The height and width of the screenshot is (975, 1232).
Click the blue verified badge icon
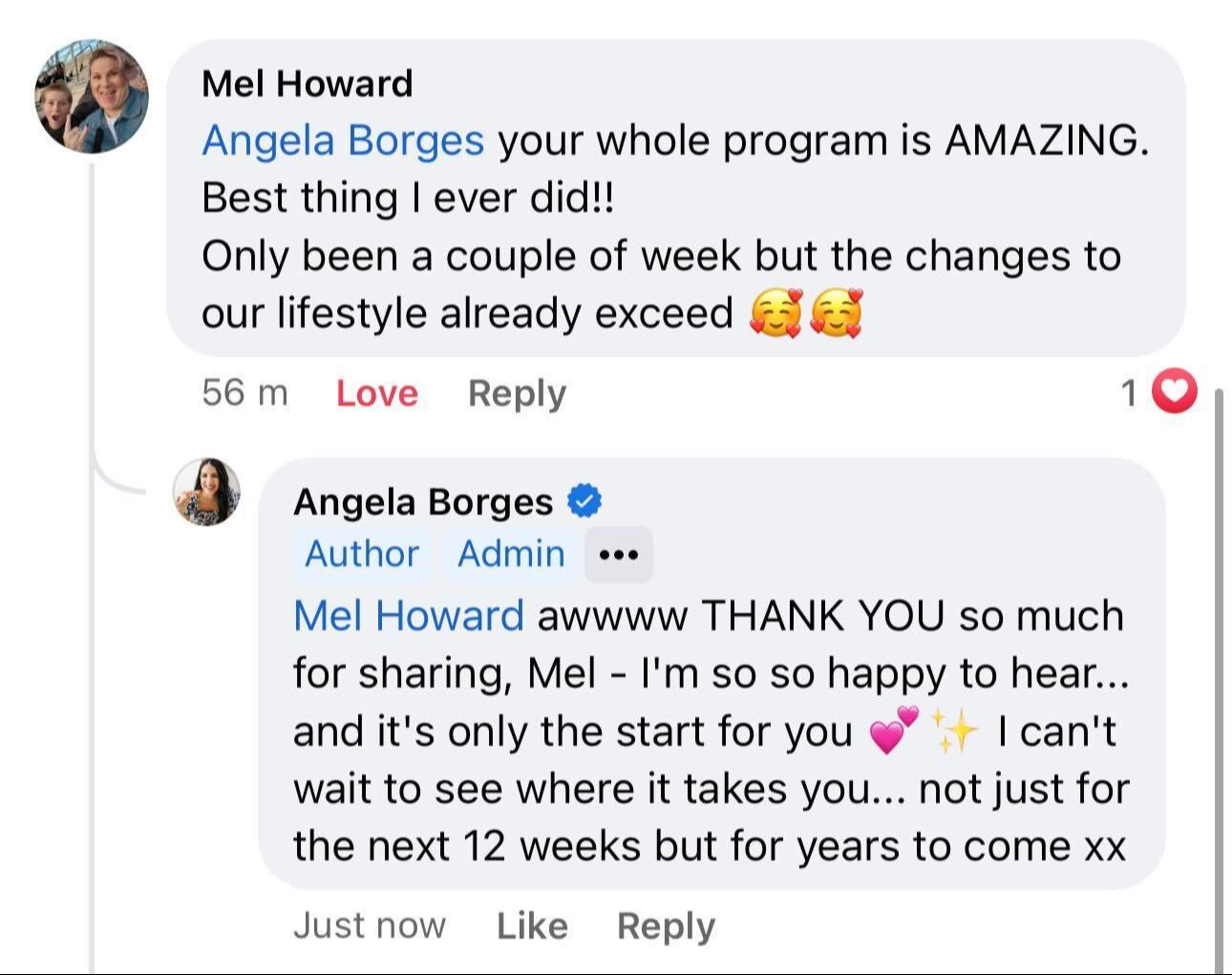point(584,500)
